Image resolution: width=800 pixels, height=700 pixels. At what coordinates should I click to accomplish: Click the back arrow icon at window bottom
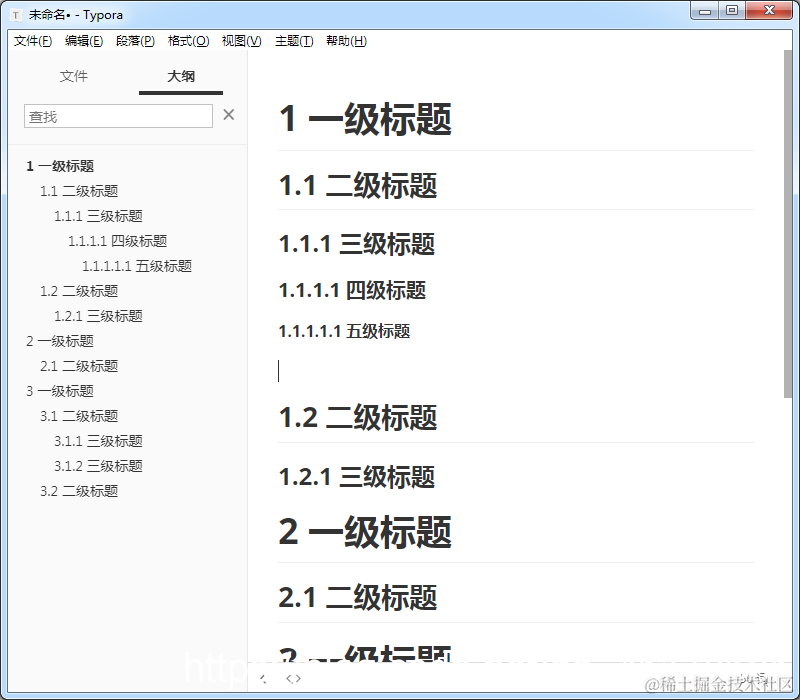[263, 678]
